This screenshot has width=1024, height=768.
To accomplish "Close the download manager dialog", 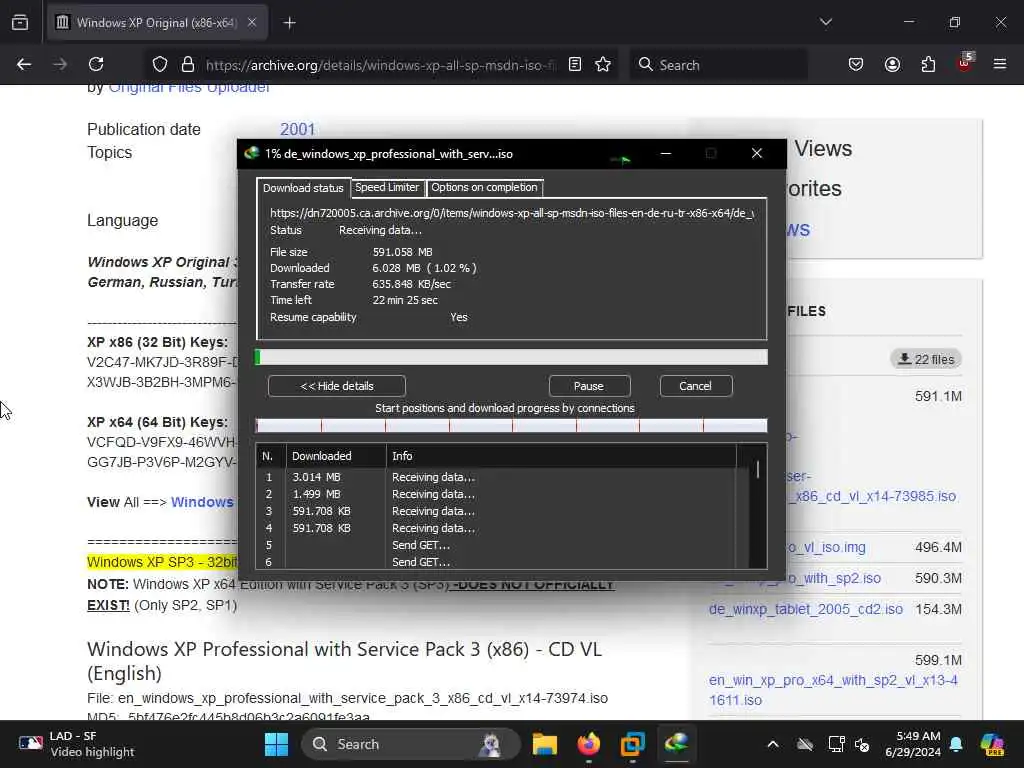I will (757, 153).
